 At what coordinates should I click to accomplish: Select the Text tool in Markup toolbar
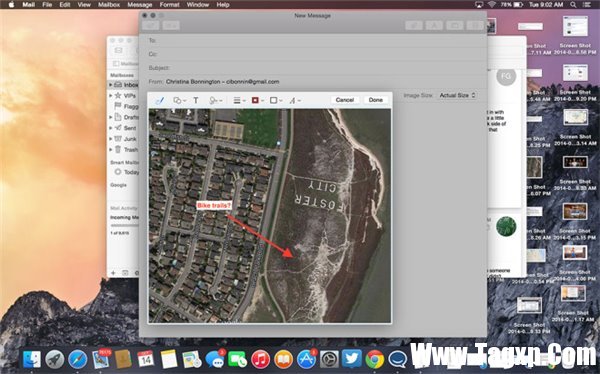[x=196, y=100]
